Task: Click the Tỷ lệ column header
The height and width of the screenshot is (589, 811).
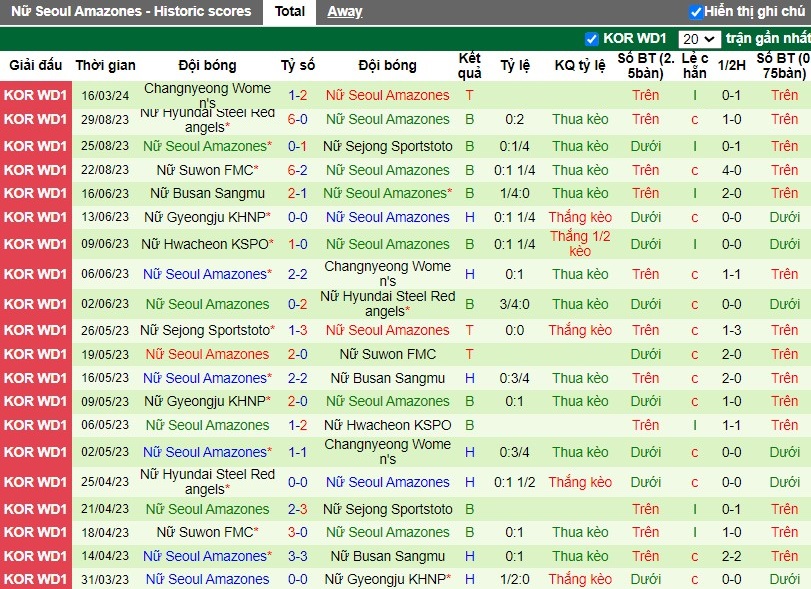Action: (515, 65)
